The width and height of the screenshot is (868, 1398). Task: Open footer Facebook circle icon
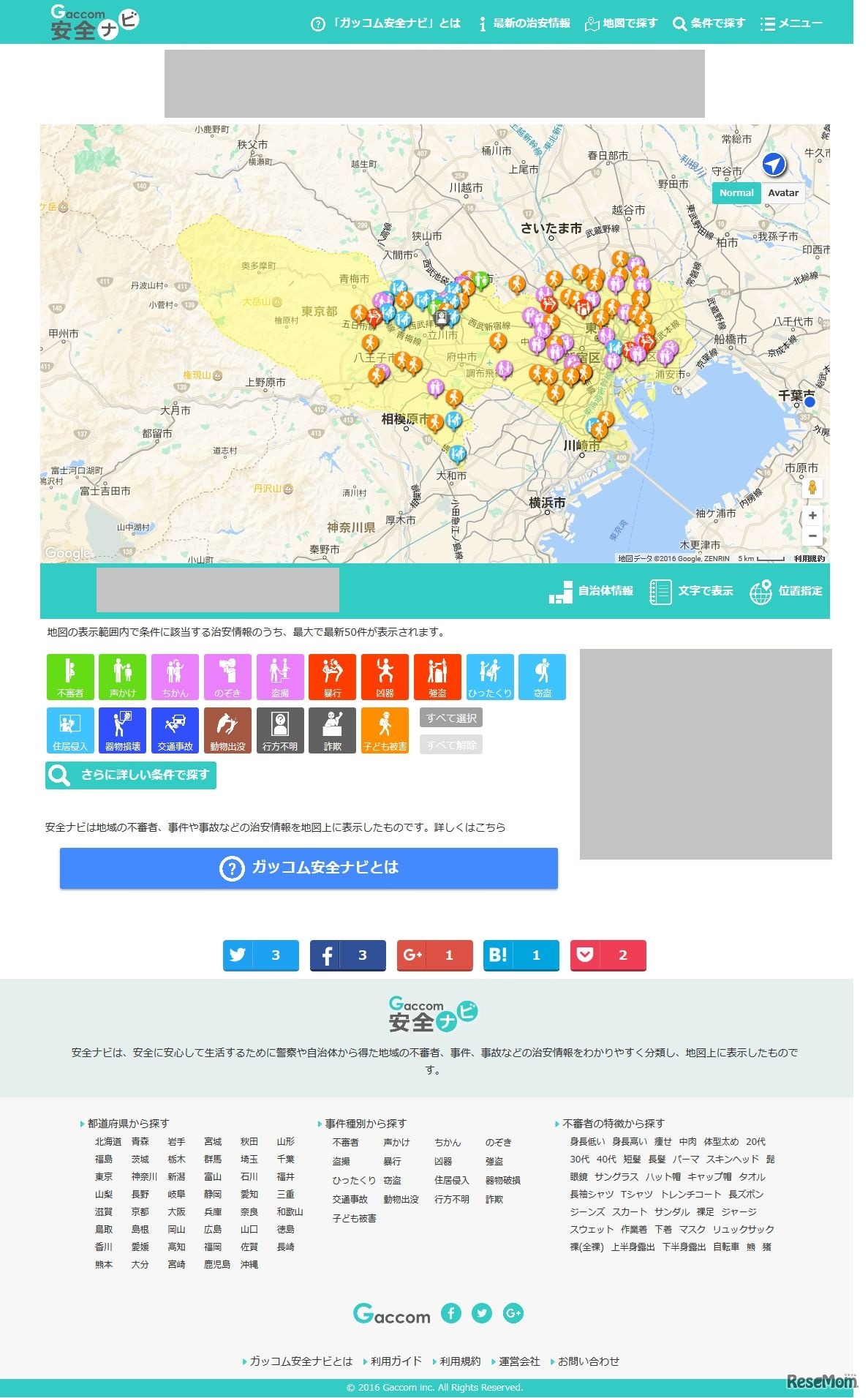pyautogui.click(x=451, y=1314)
